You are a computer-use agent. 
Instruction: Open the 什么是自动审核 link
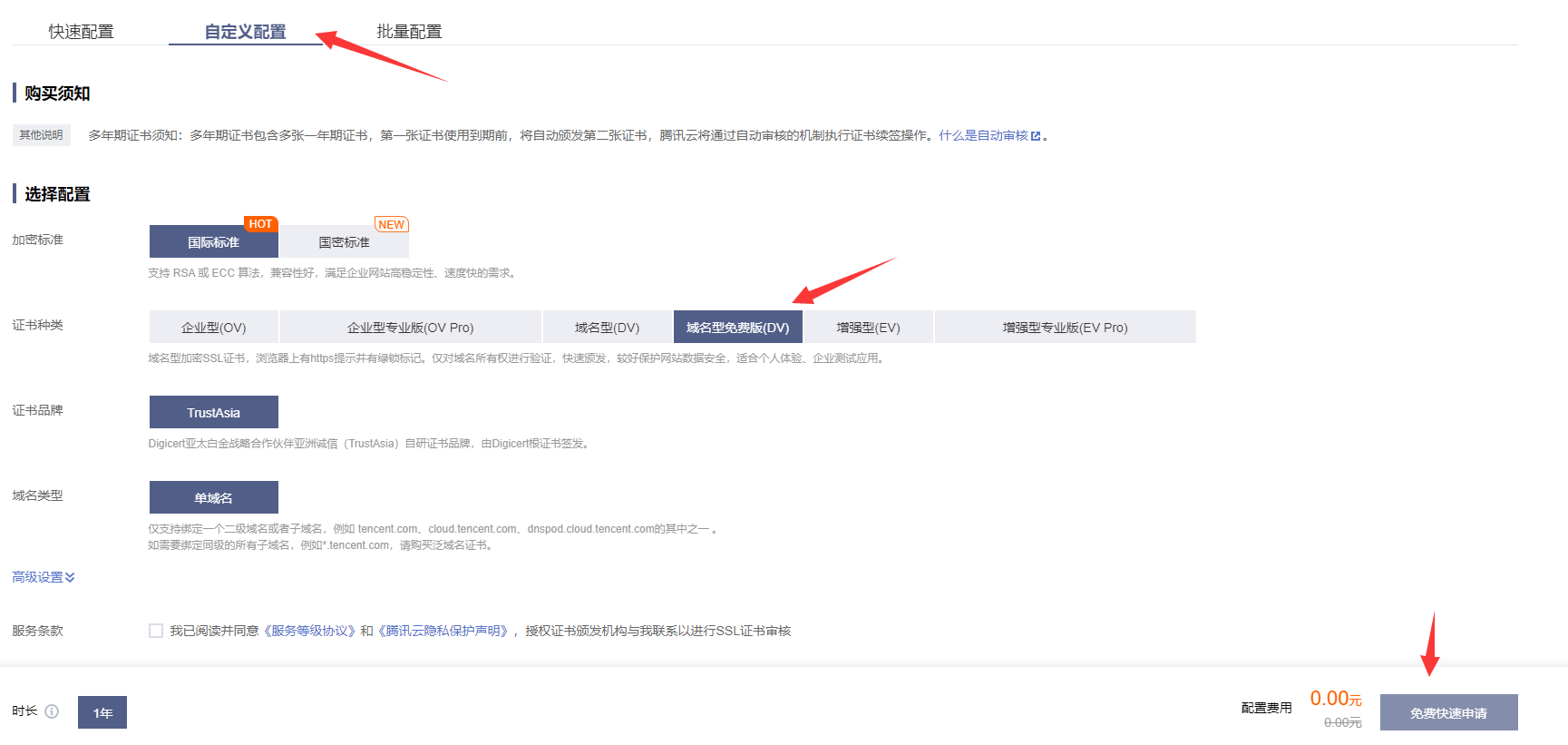(x=983, y=135)
